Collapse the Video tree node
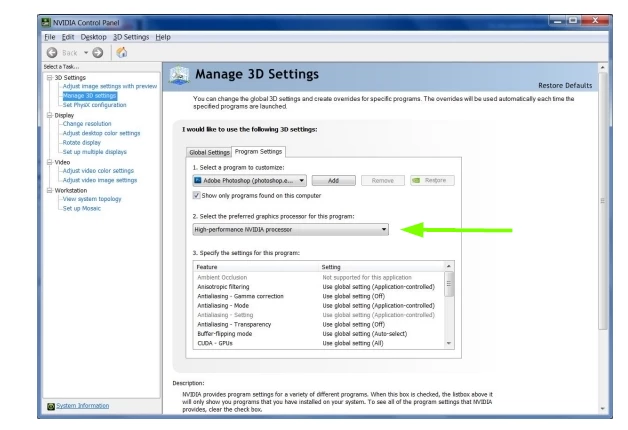628x430 pixels. 49,162
